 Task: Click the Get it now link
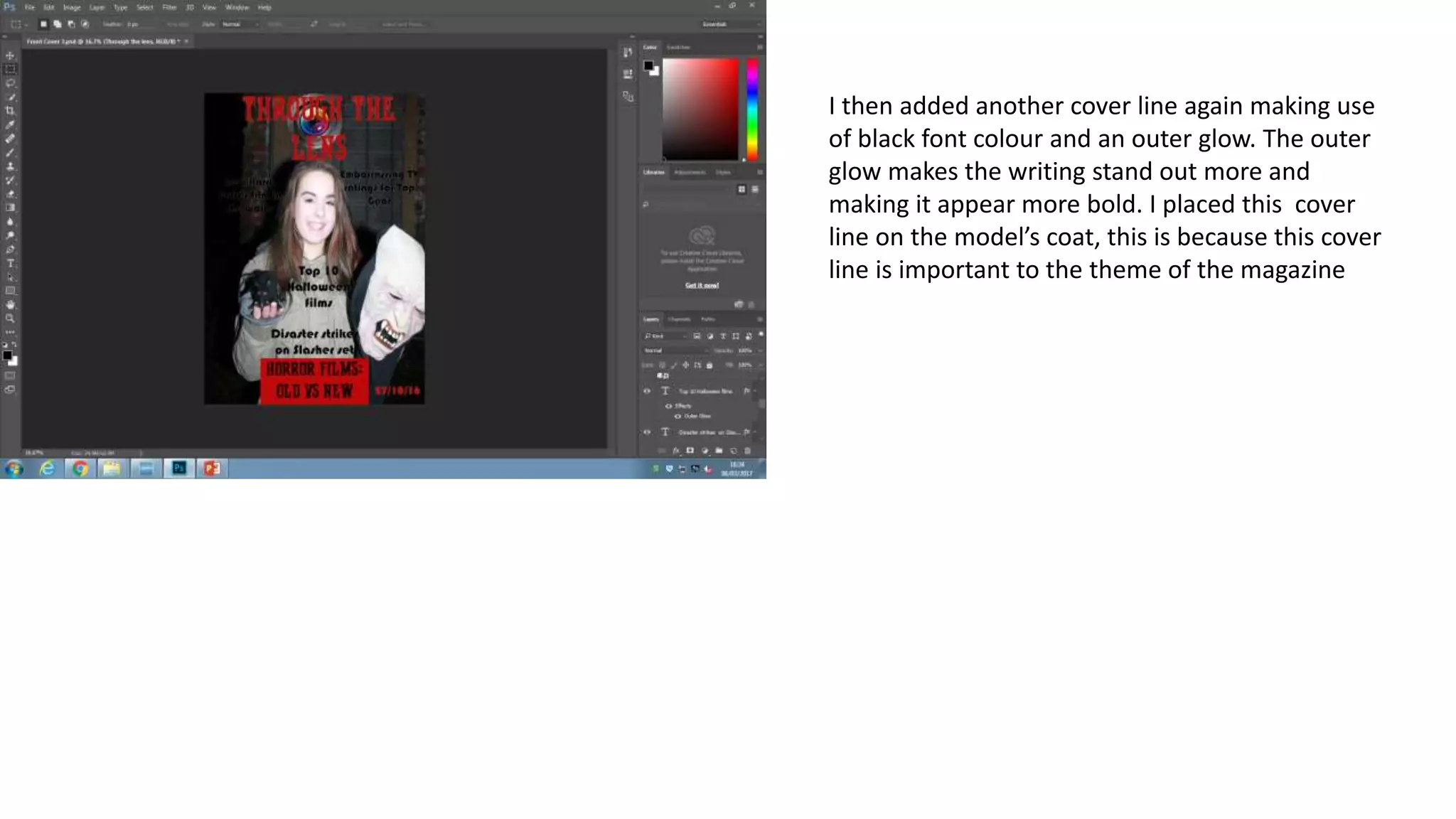pos(702,285)
